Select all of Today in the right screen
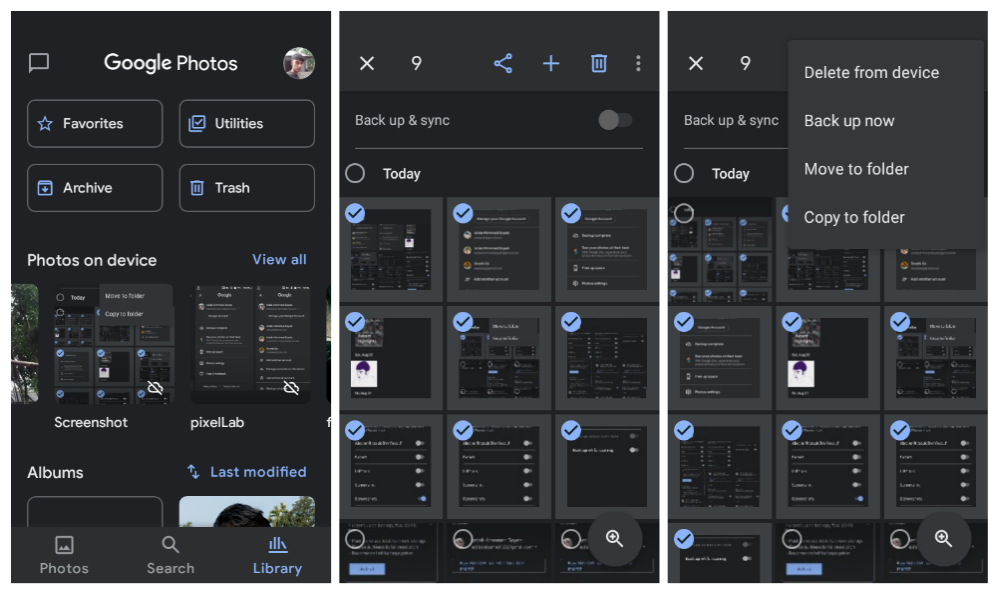The image size is (995, 595). tap(684, 173)
